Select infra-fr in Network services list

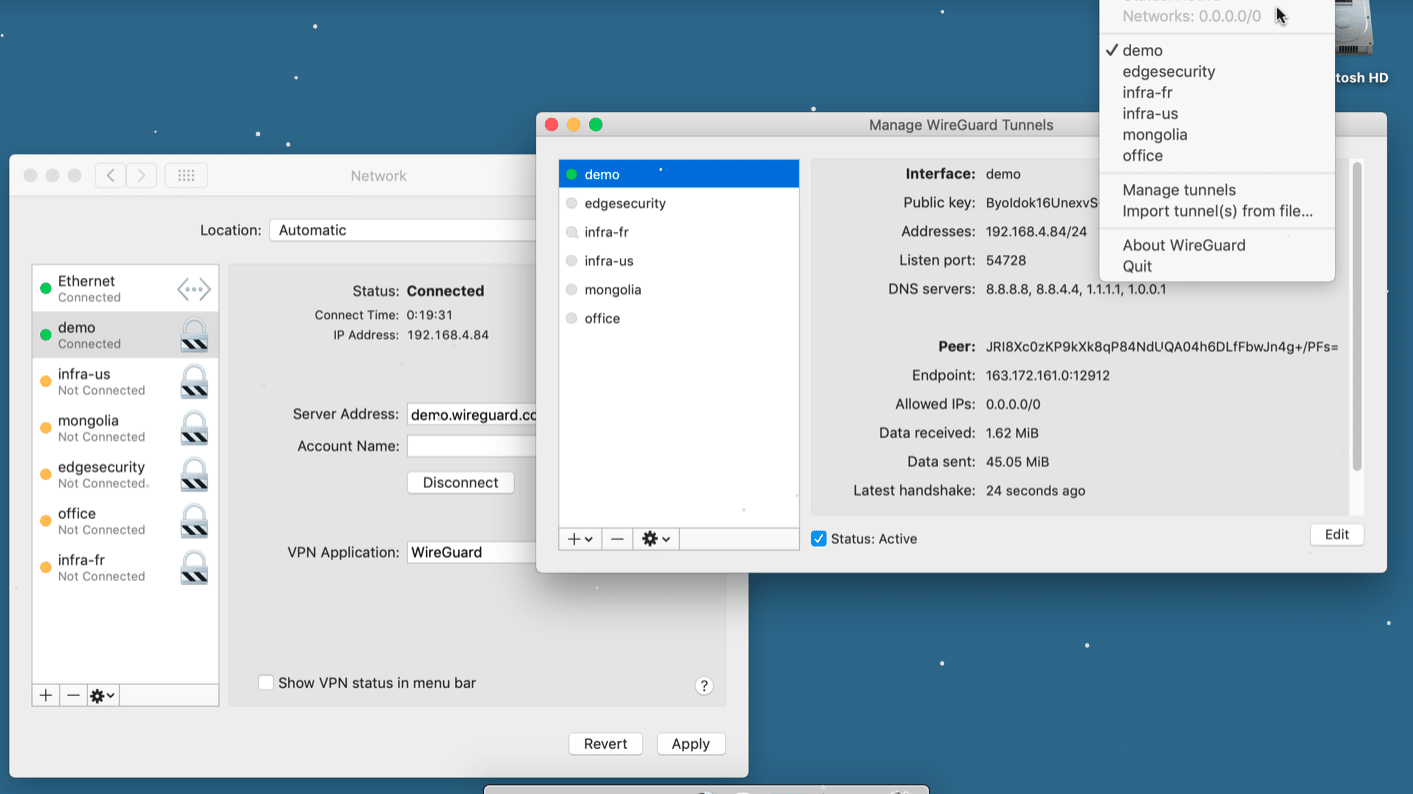point(125,568)
